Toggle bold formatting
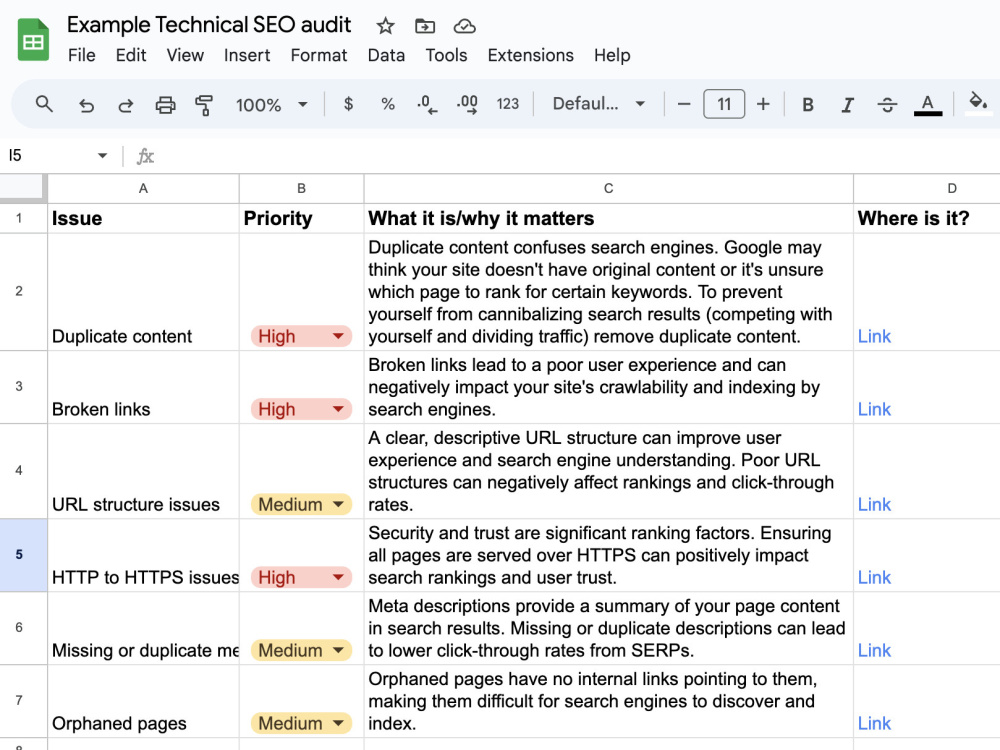Viewport: 1000px width, 750px height. tap(807, 105)
